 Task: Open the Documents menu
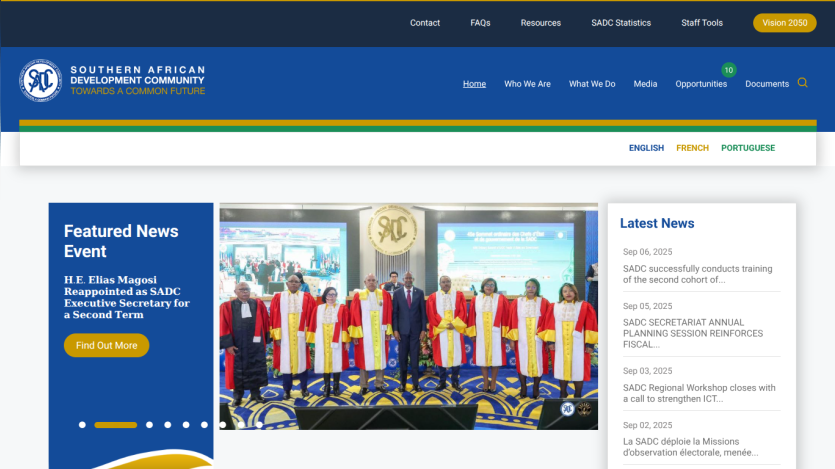767,84
